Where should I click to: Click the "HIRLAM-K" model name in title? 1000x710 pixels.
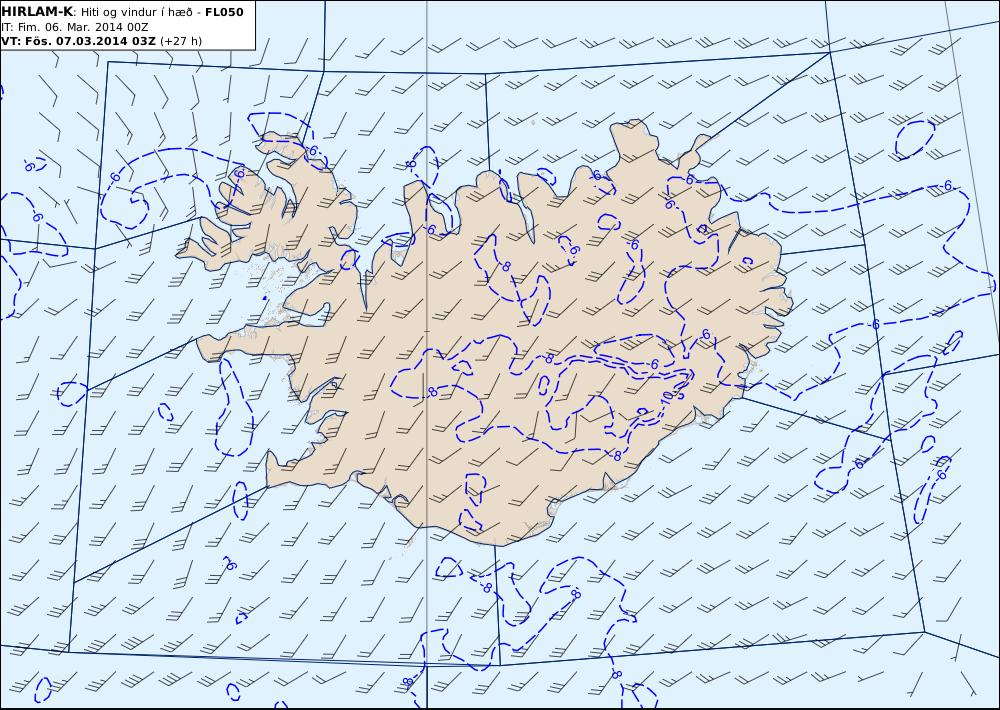click(37, 12)
